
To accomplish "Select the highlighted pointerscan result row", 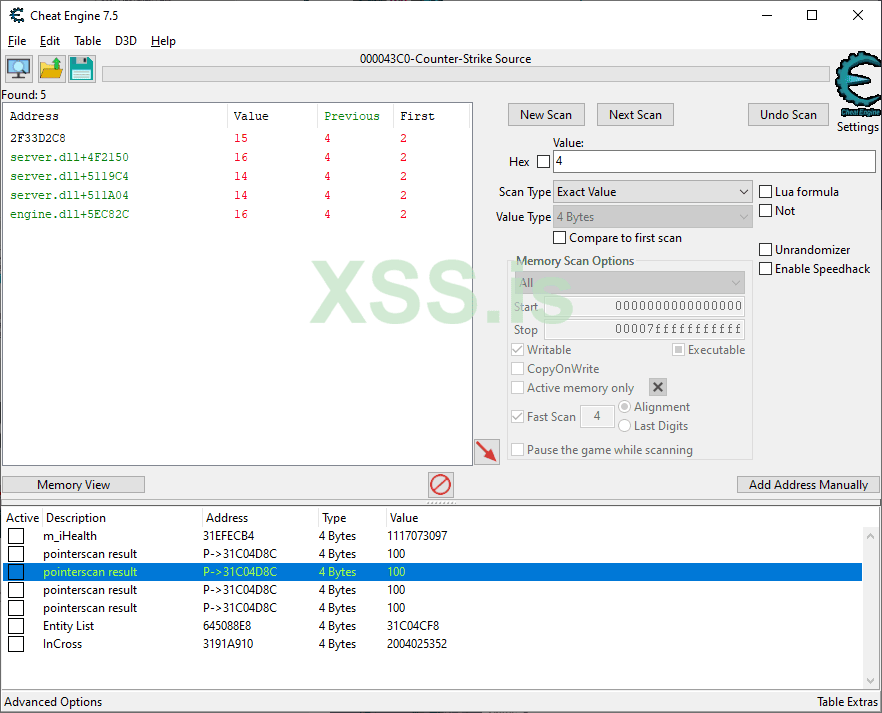I will 433,572.
